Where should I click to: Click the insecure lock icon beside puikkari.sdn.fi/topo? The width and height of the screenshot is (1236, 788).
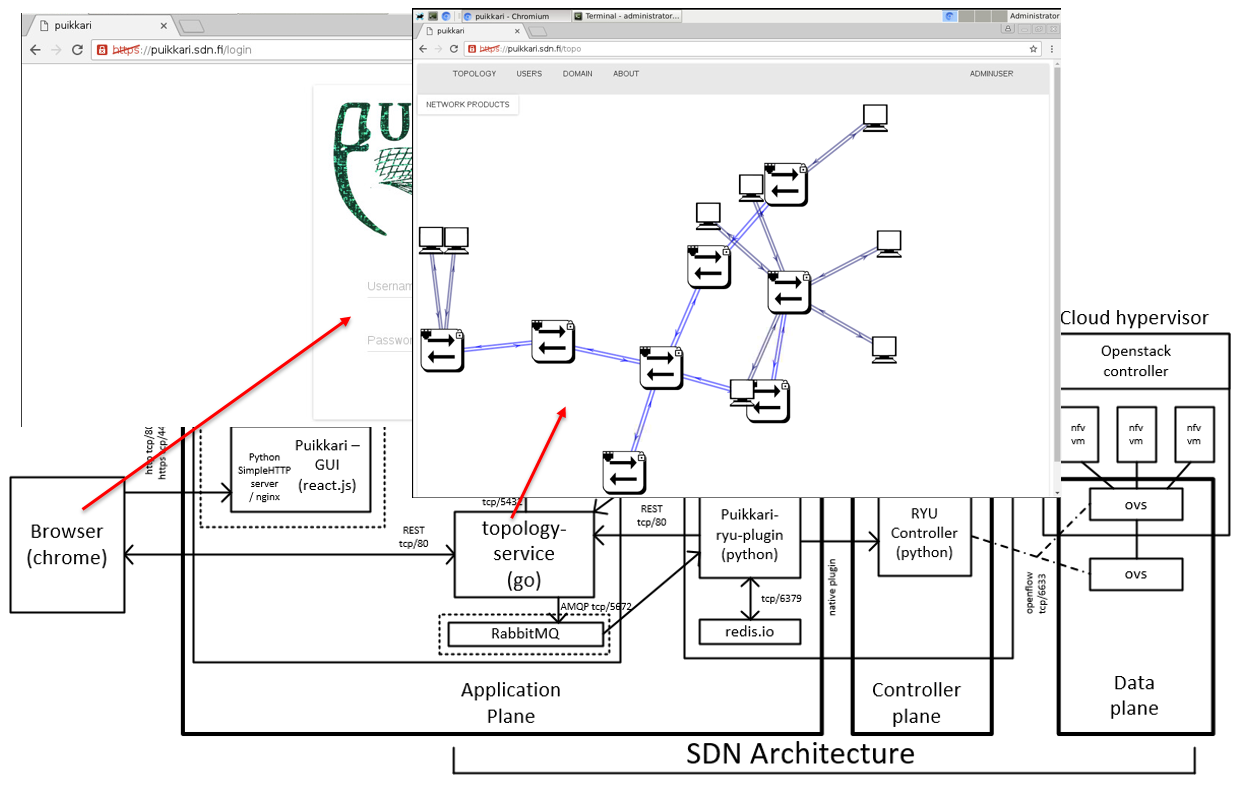[471, 48]
